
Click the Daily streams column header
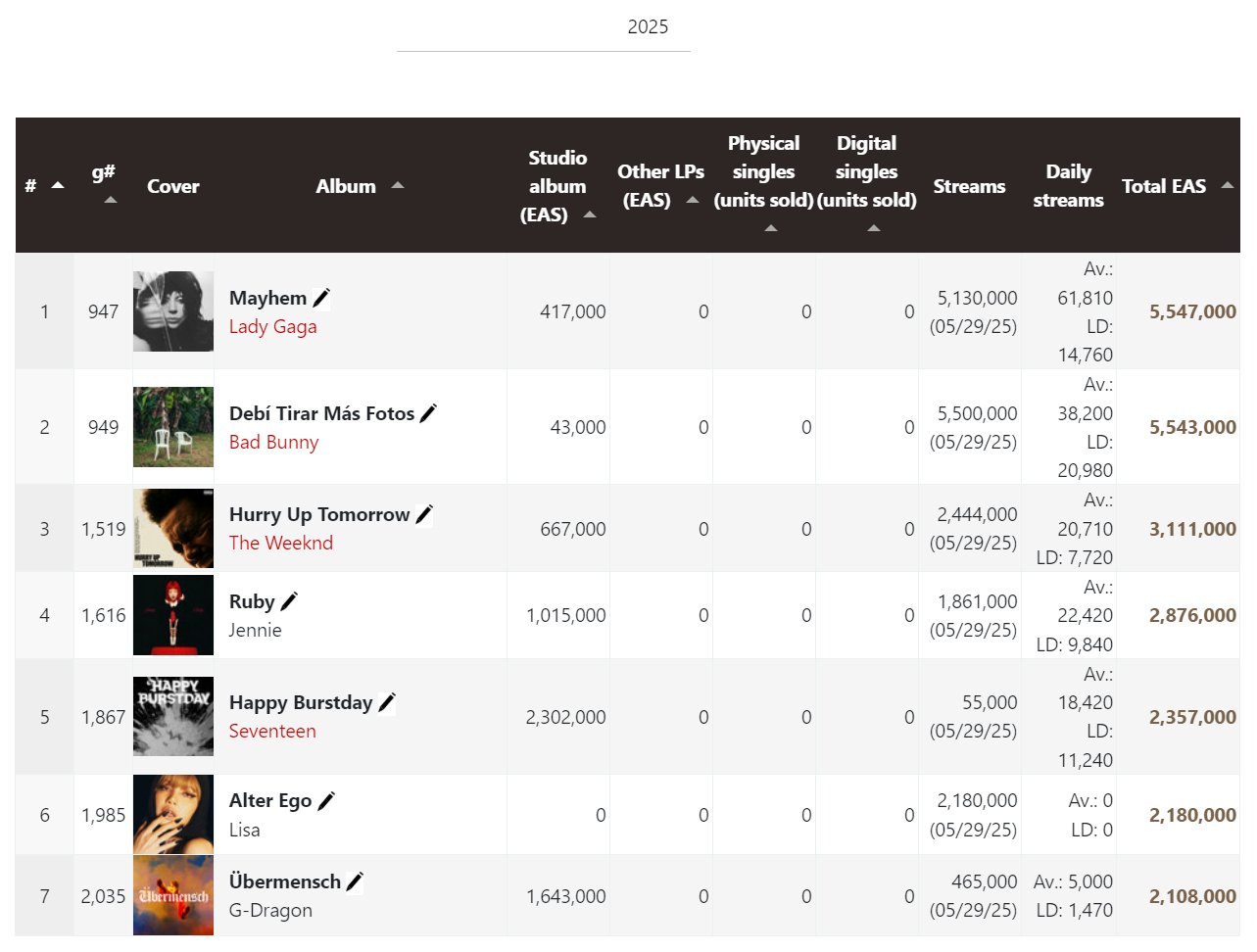click(1068, 186)
